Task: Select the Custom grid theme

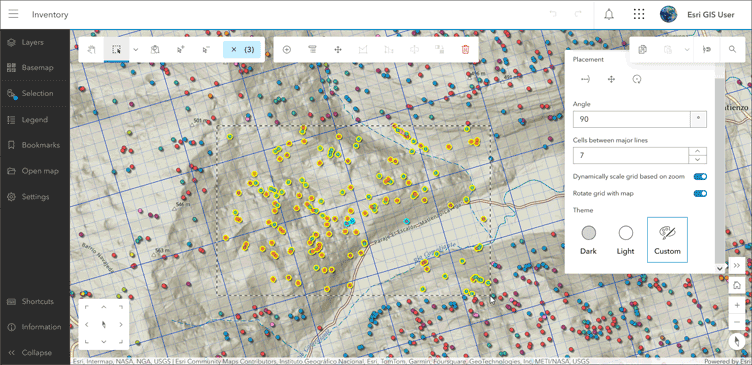Action: [667, 240]
